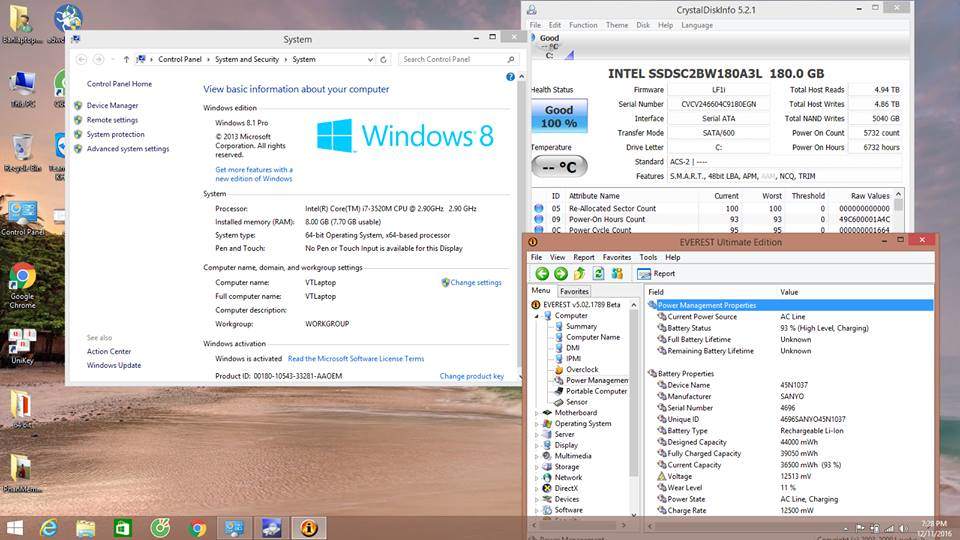Click the Attribute Name column header
The height and width of the screenshot is (540, 960).
tap(594, 196)
